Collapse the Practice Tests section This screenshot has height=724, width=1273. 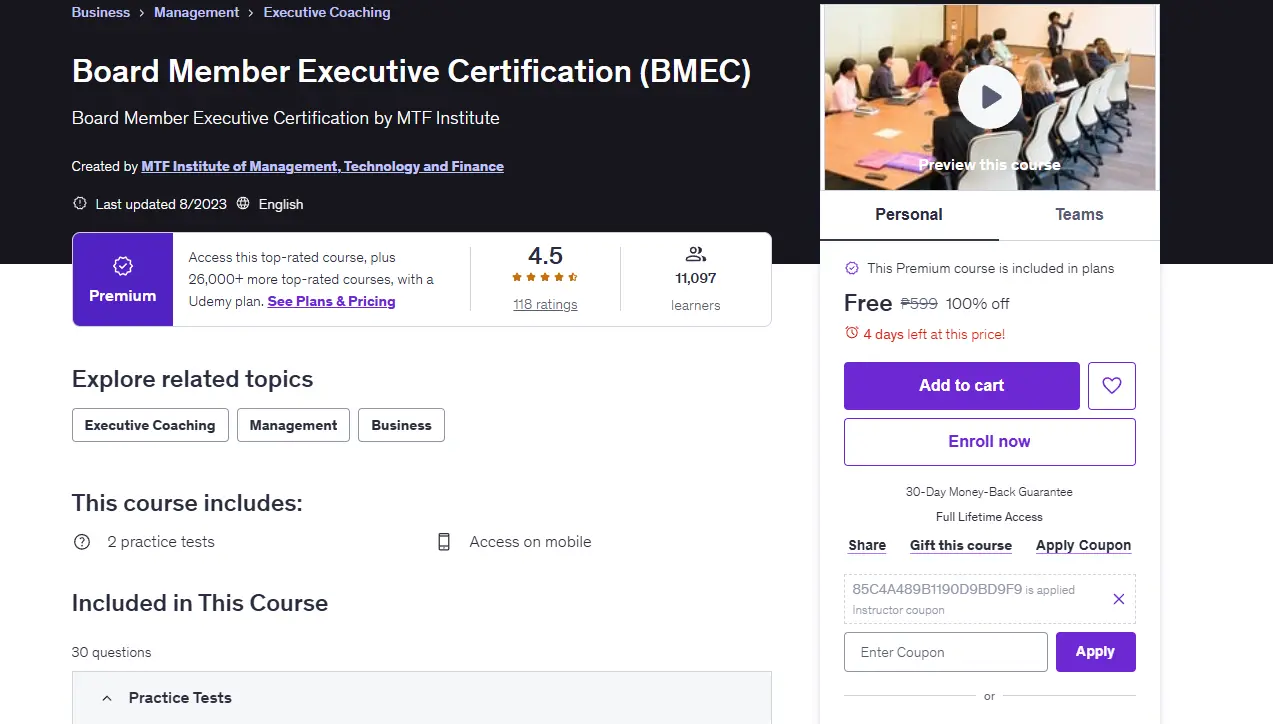421,698
